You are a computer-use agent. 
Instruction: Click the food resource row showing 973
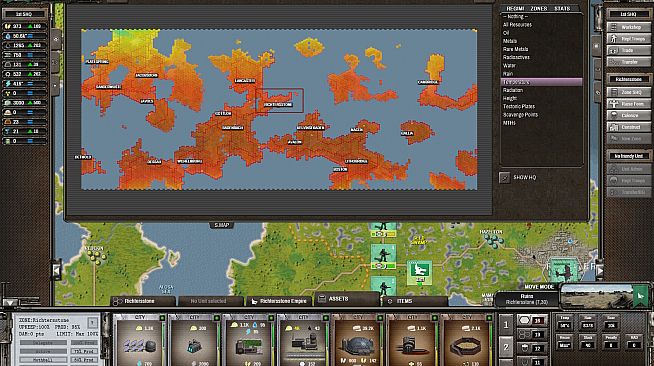(24, 26)
